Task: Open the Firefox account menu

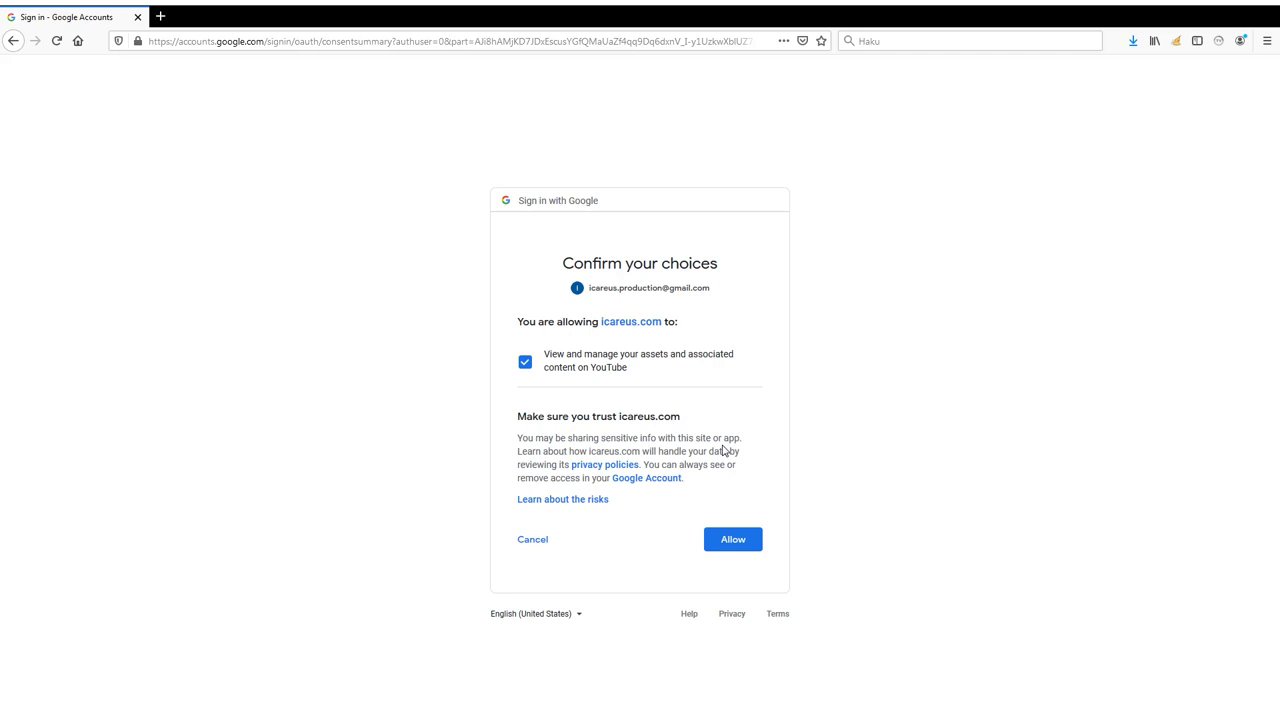Action: [x=1240, y=41]
